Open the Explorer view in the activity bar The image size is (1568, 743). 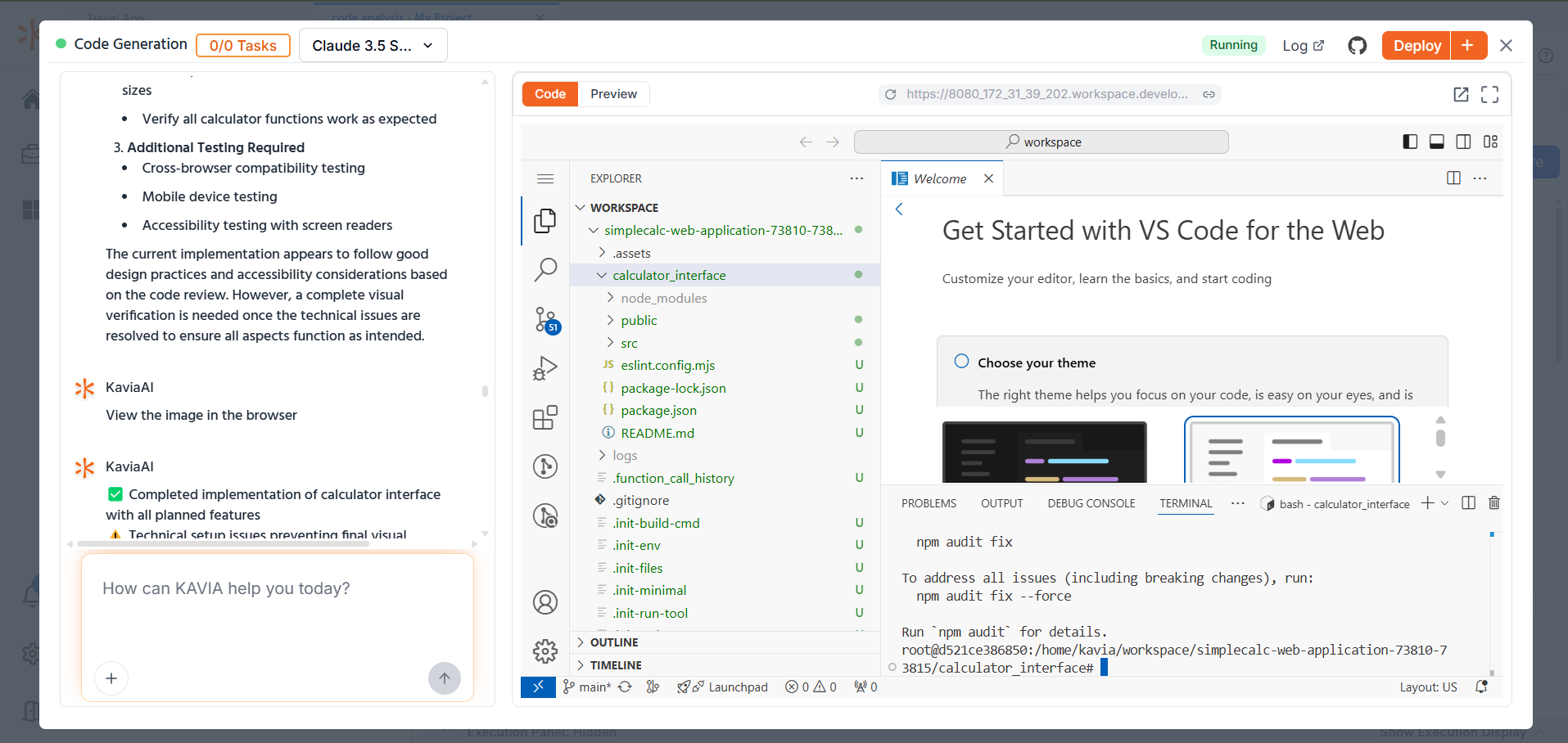(545, 221)
